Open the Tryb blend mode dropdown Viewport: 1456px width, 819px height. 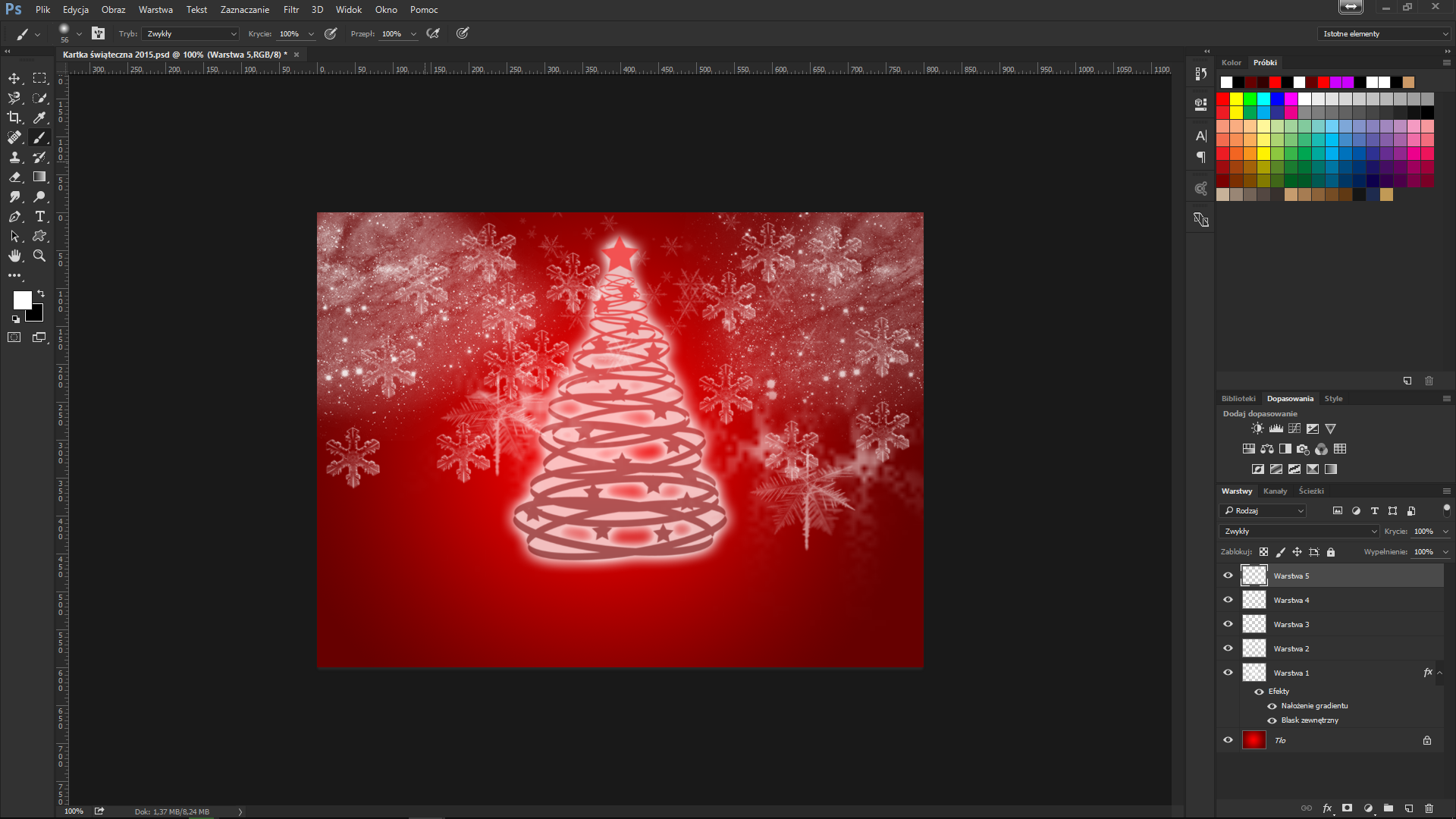(x=191, y=34)
